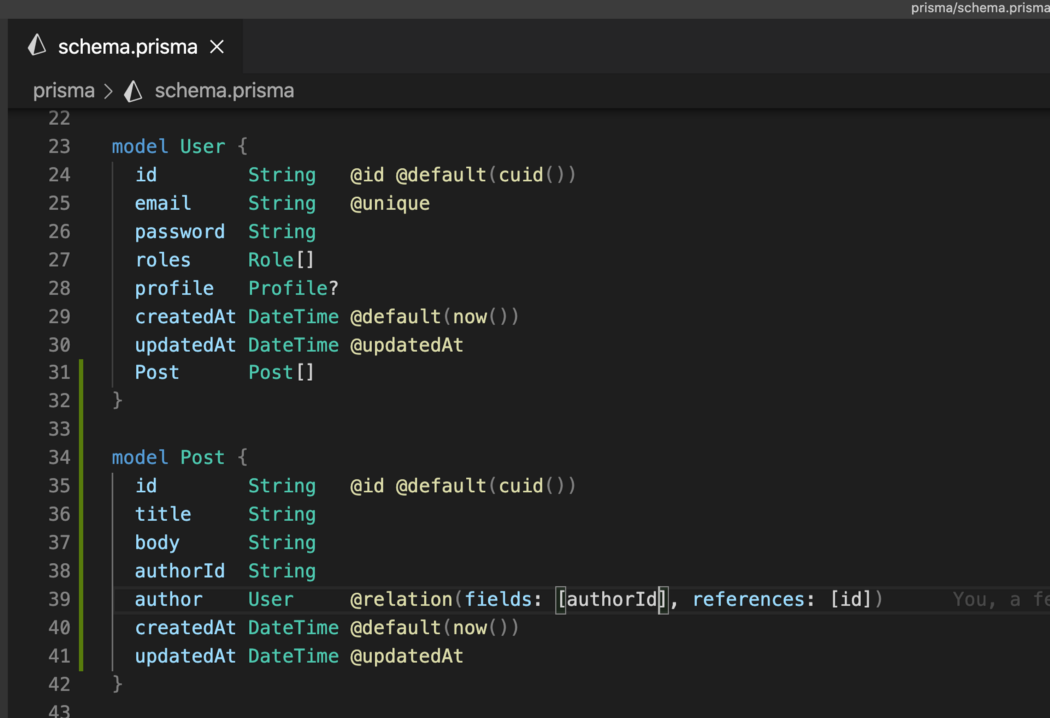Screen dimensions: 1050x718
Task: Click 'fields:' in the relation attribute
Action: [502, 599]
